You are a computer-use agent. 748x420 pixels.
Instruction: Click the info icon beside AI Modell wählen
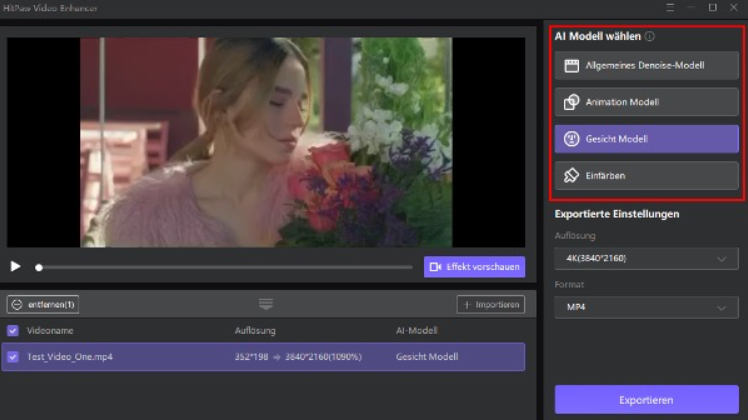tap(650, 36)
